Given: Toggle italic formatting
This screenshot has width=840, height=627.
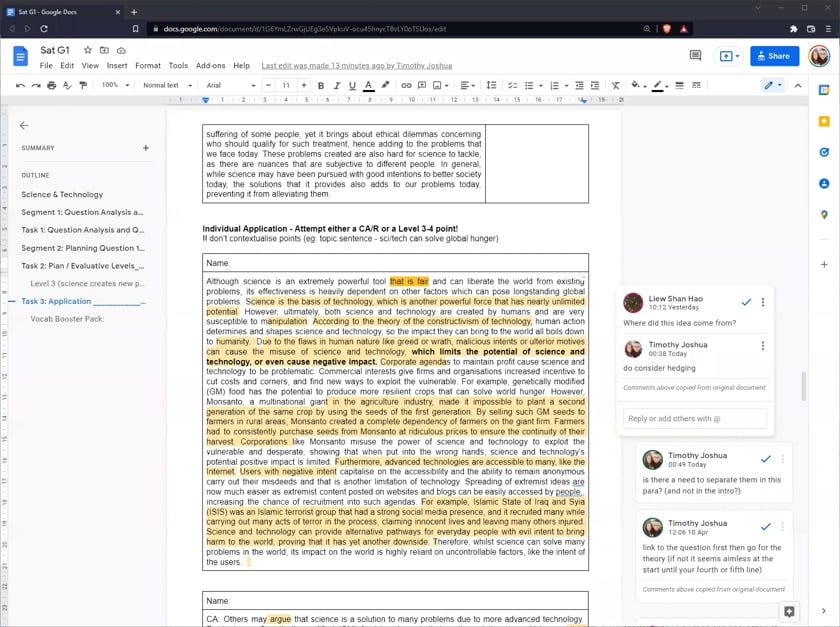Looking at the screenshot, I should [337, 86].
